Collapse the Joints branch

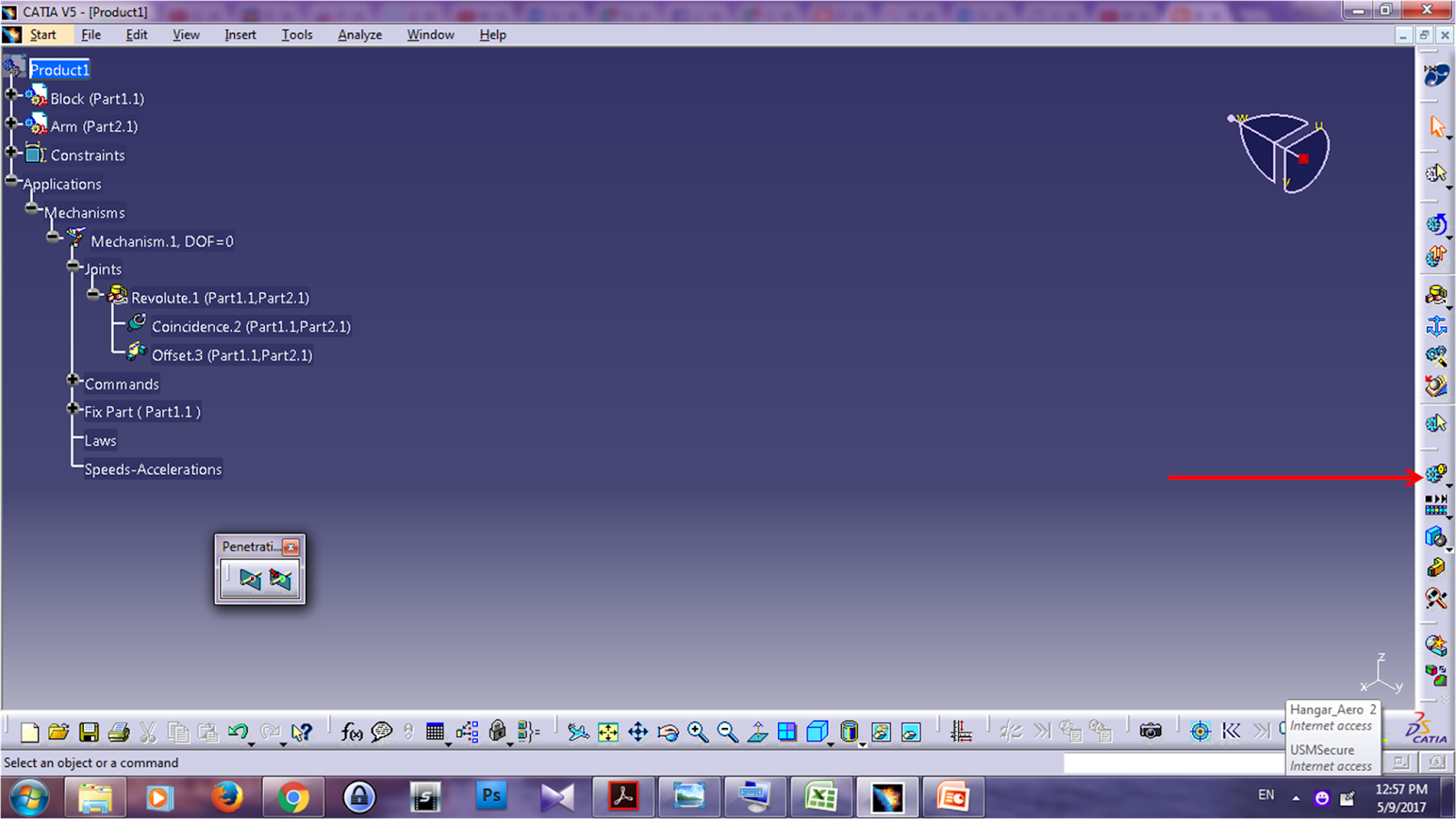[74, 265]
